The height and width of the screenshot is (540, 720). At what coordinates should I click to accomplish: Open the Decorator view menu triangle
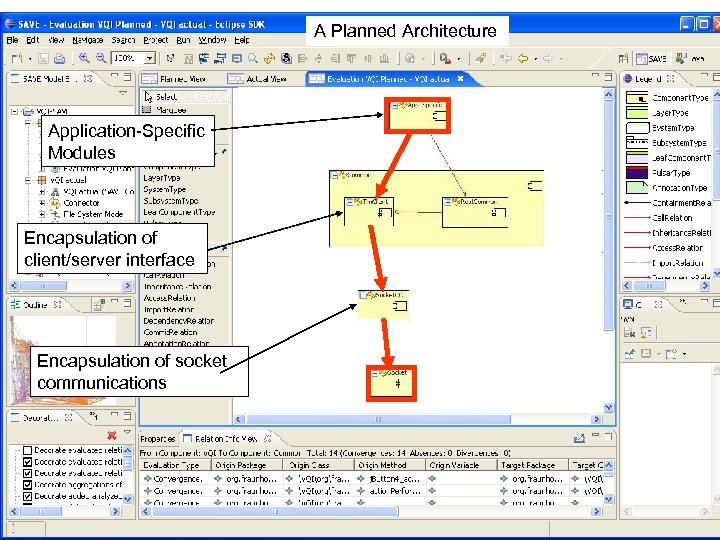tap(127, 433)
